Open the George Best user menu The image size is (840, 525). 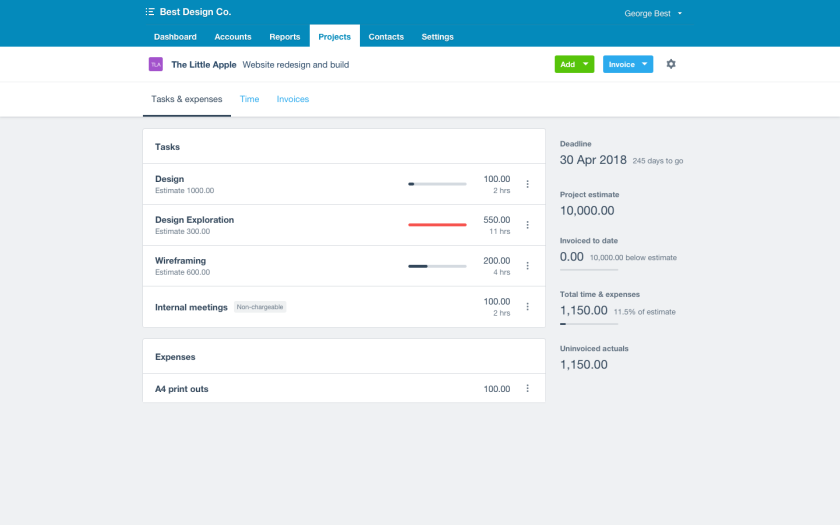tap(653, 13)
